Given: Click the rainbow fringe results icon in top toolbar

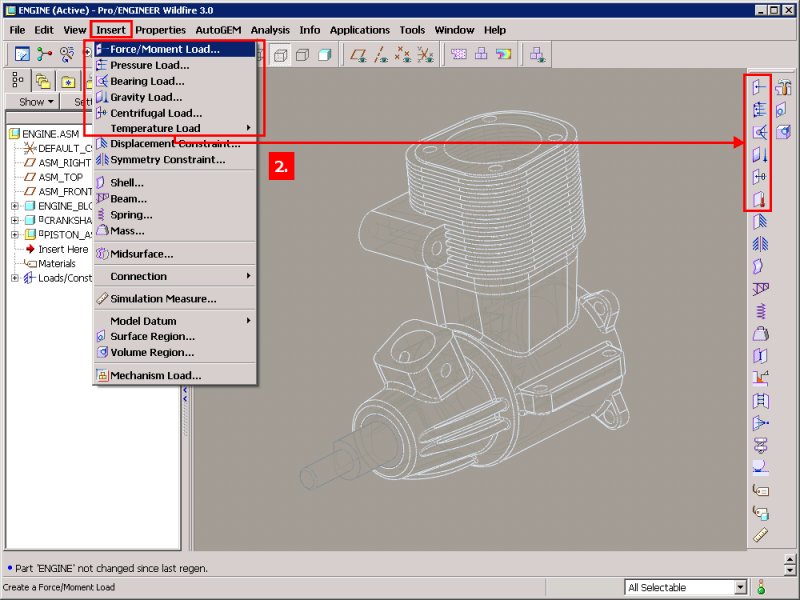Looking at the screenshot, I should [x=503, y=54].
